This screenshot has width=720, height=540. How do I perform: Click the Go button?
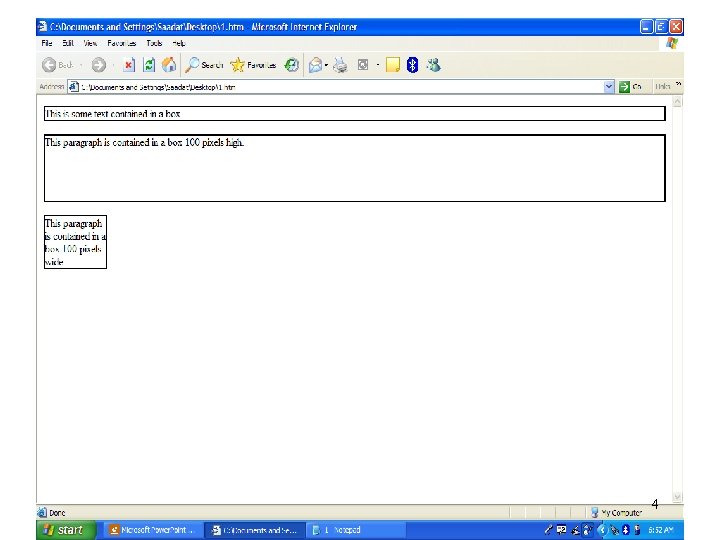pos(630,87)
